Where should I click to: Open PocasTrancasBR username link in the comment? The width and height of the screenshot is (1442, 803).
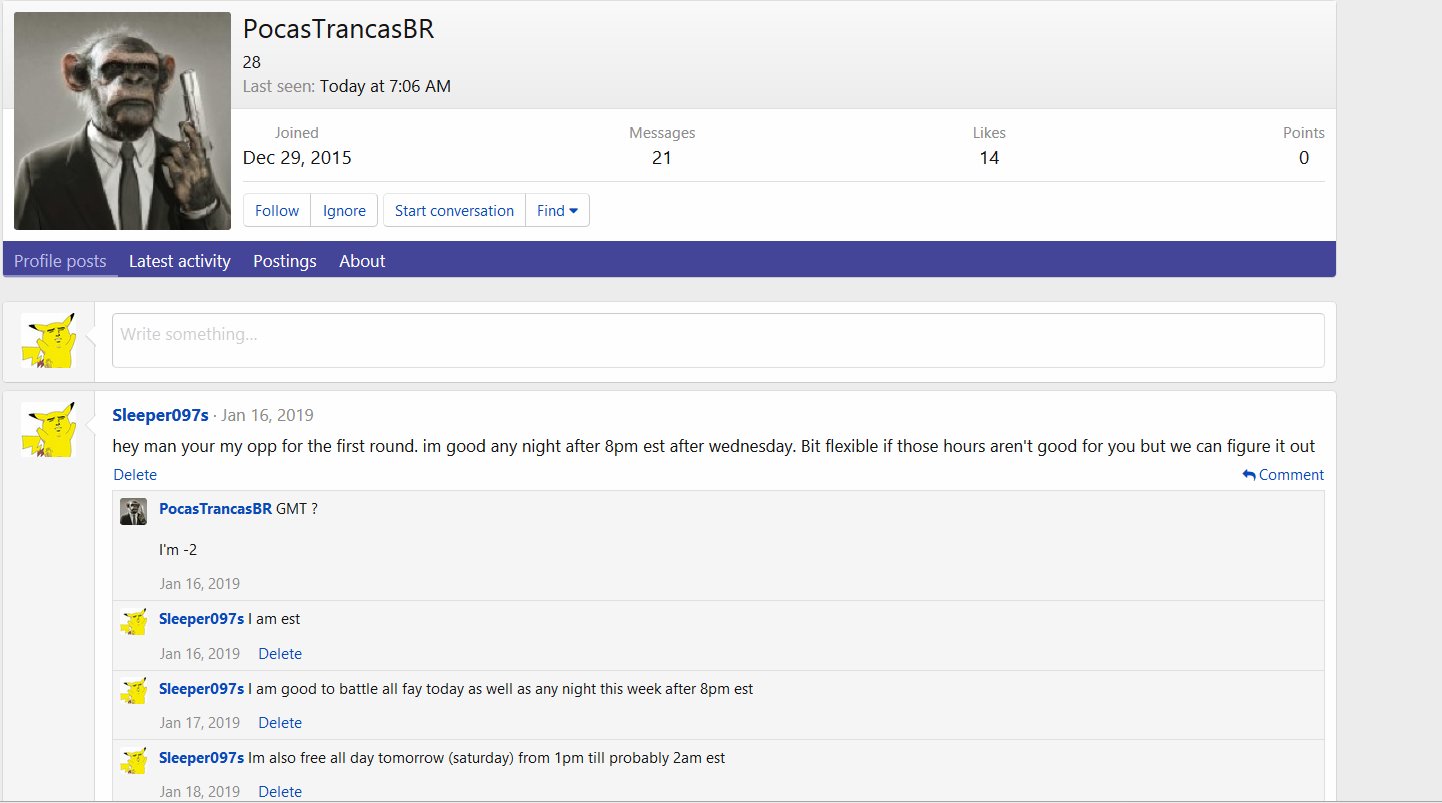coord(215,509)
